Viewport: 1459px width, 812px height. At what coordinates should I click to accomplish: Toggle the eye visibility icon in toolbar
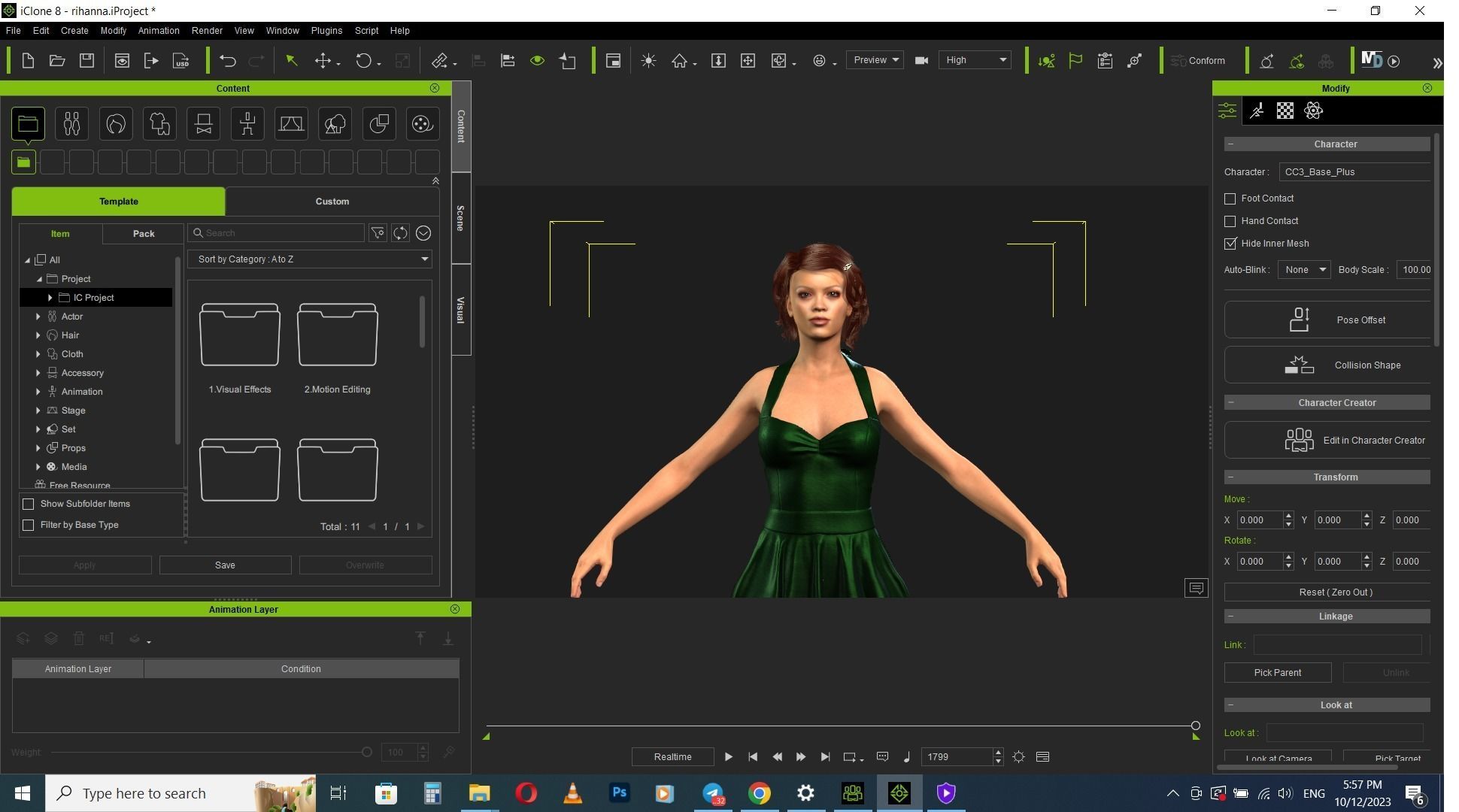click(x=537, y=61)
